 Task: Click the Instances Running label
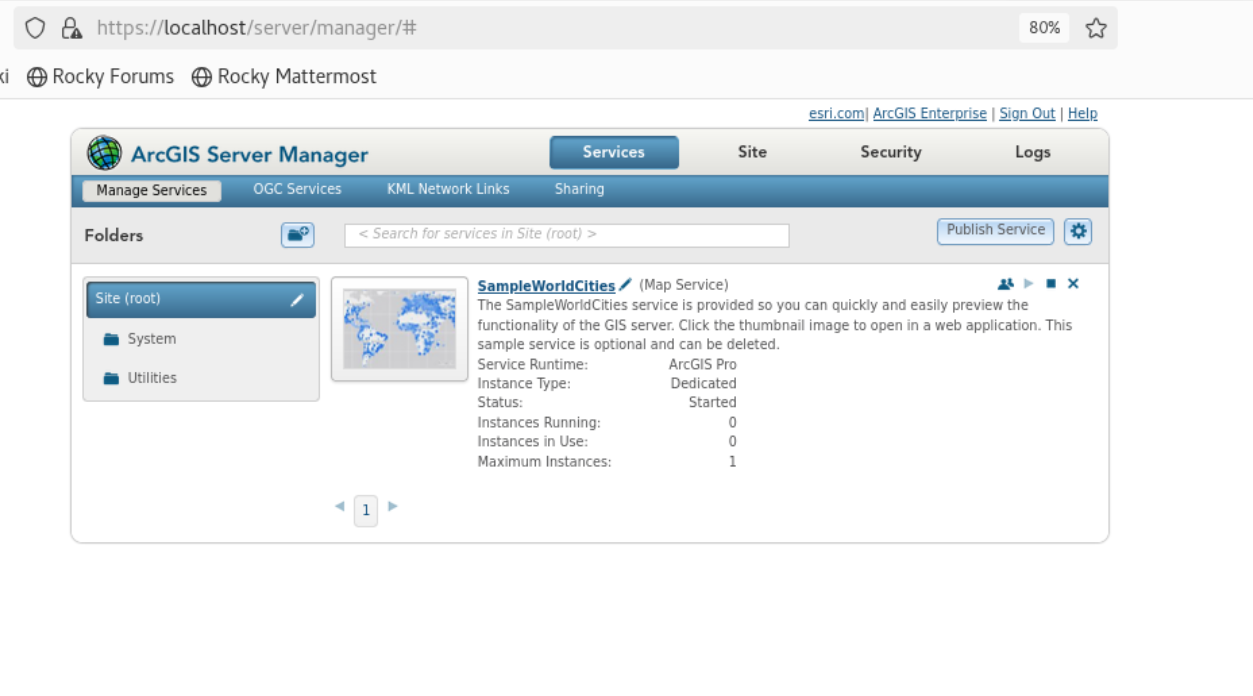pos(539,422)
